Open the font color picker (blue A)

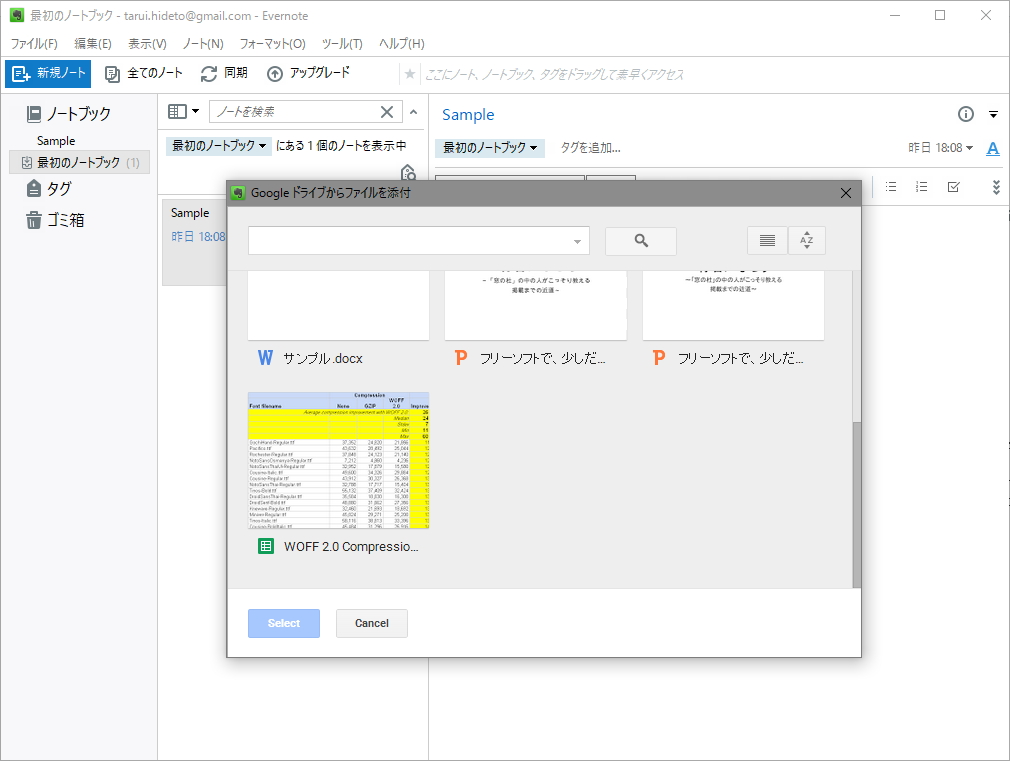(992, 148)
